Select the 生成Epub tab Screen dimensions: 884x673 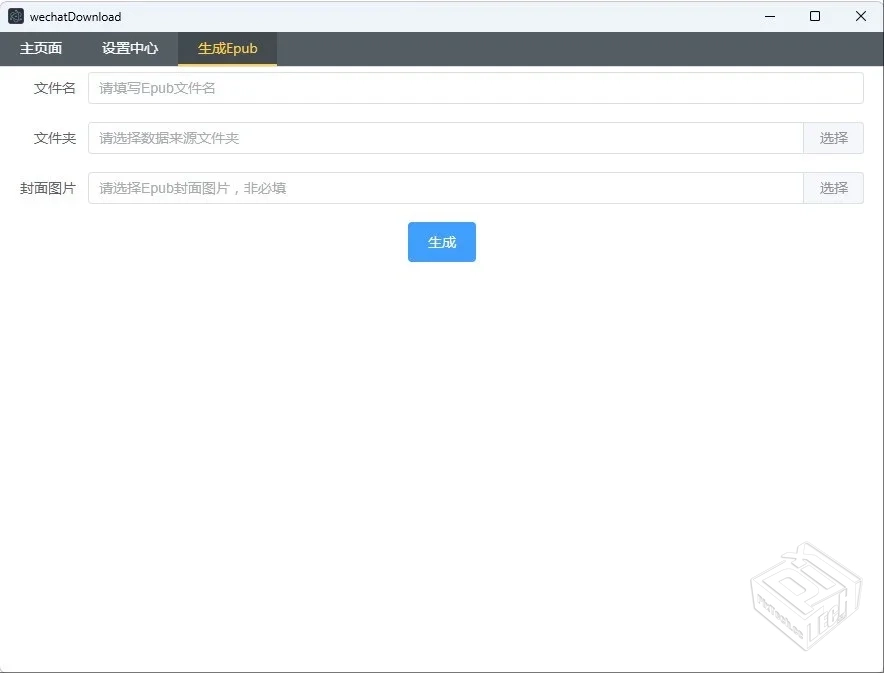[x=227, y=48]
